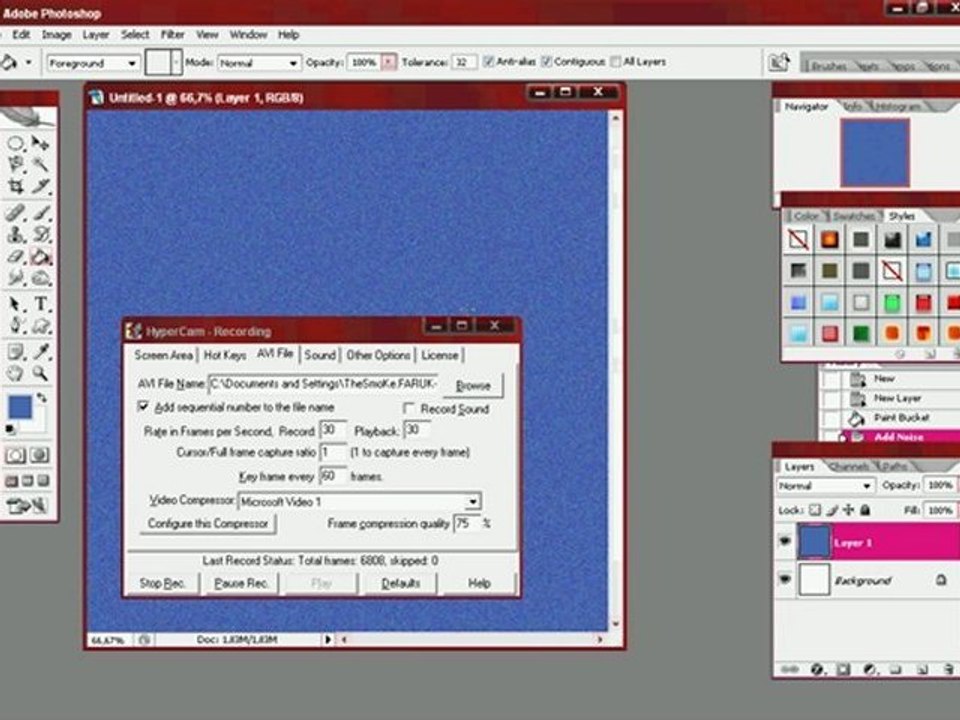Screen dimensions: 960x720
Task: Click the Browse button
Action: pos(473,386)
